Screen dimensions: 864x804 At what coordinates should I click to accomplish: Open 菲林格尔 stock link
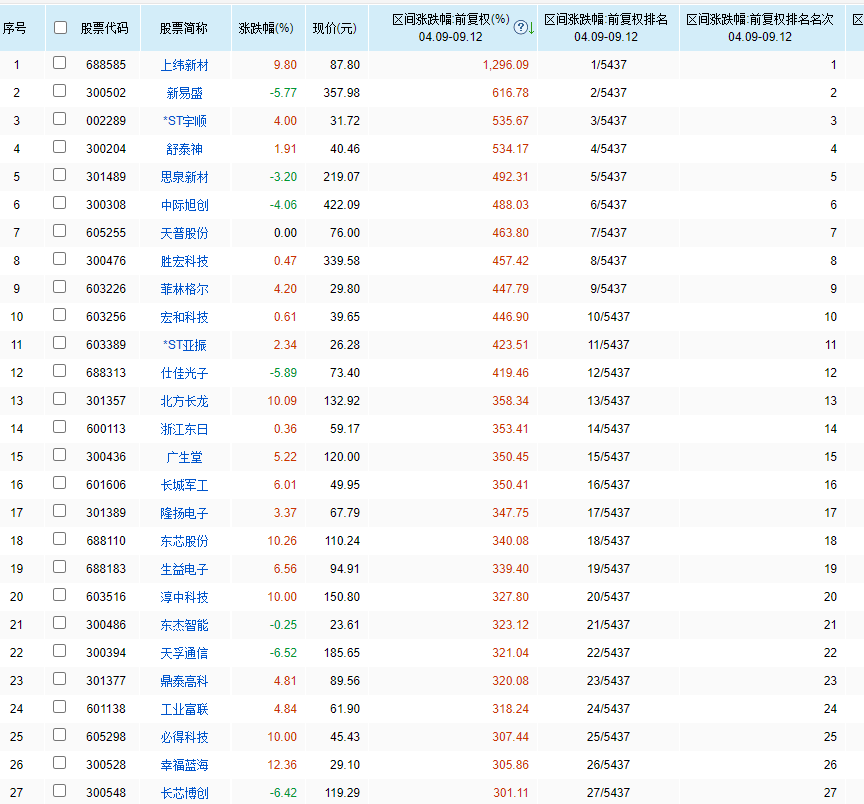click(185, 289)
